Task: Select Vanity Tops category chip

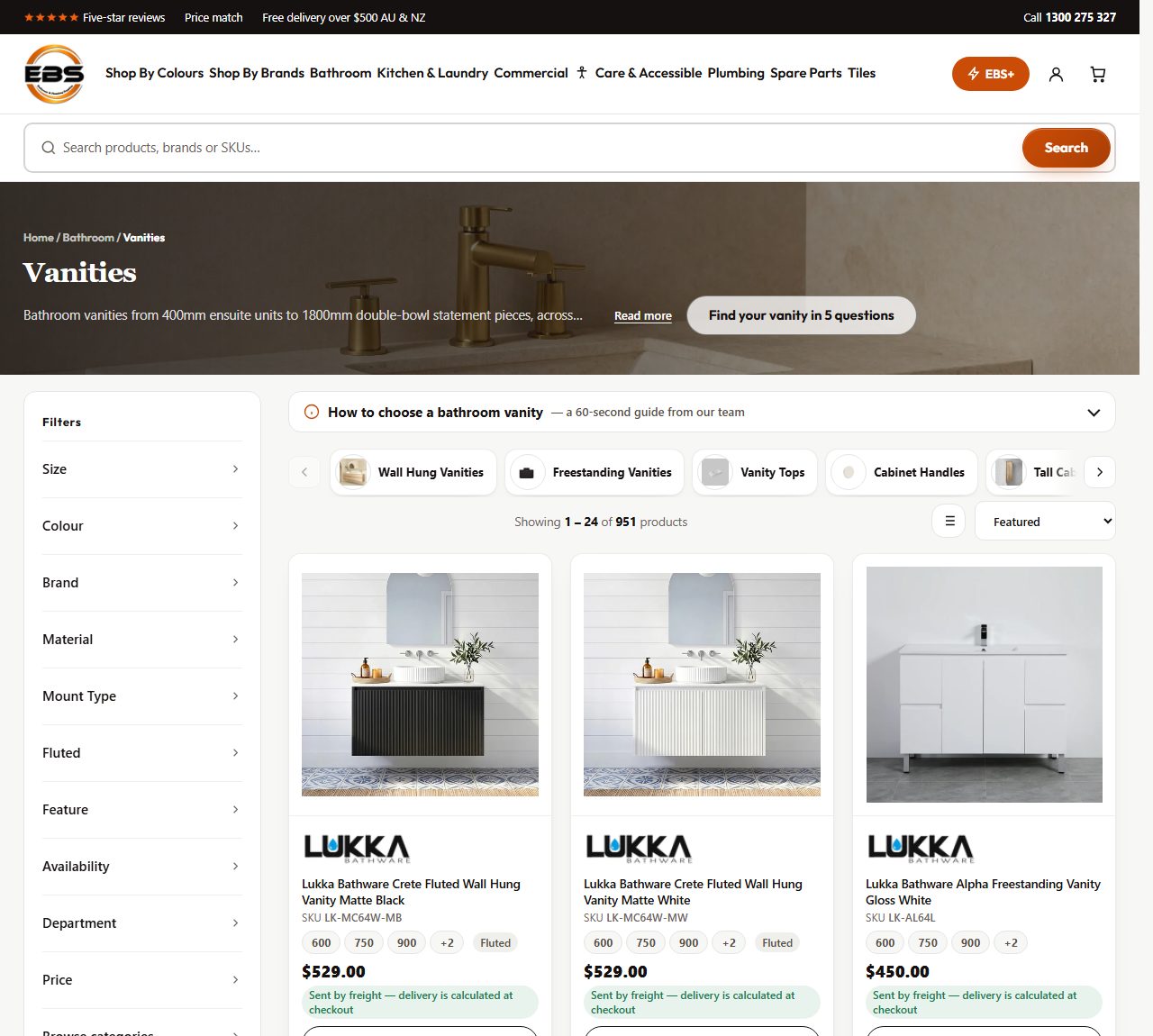Action: pos(755,472)
